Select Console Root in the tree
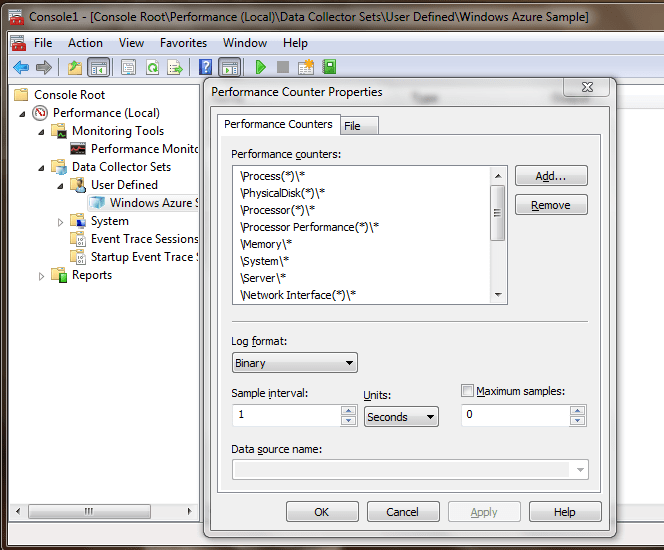This screenshot has width=664, height=550. click(69, 95)
